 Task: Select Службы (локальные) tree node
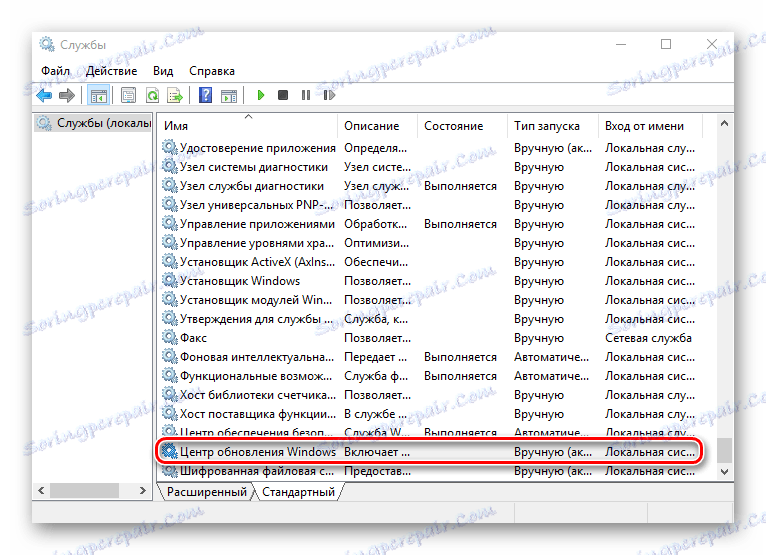pos(94,123)
